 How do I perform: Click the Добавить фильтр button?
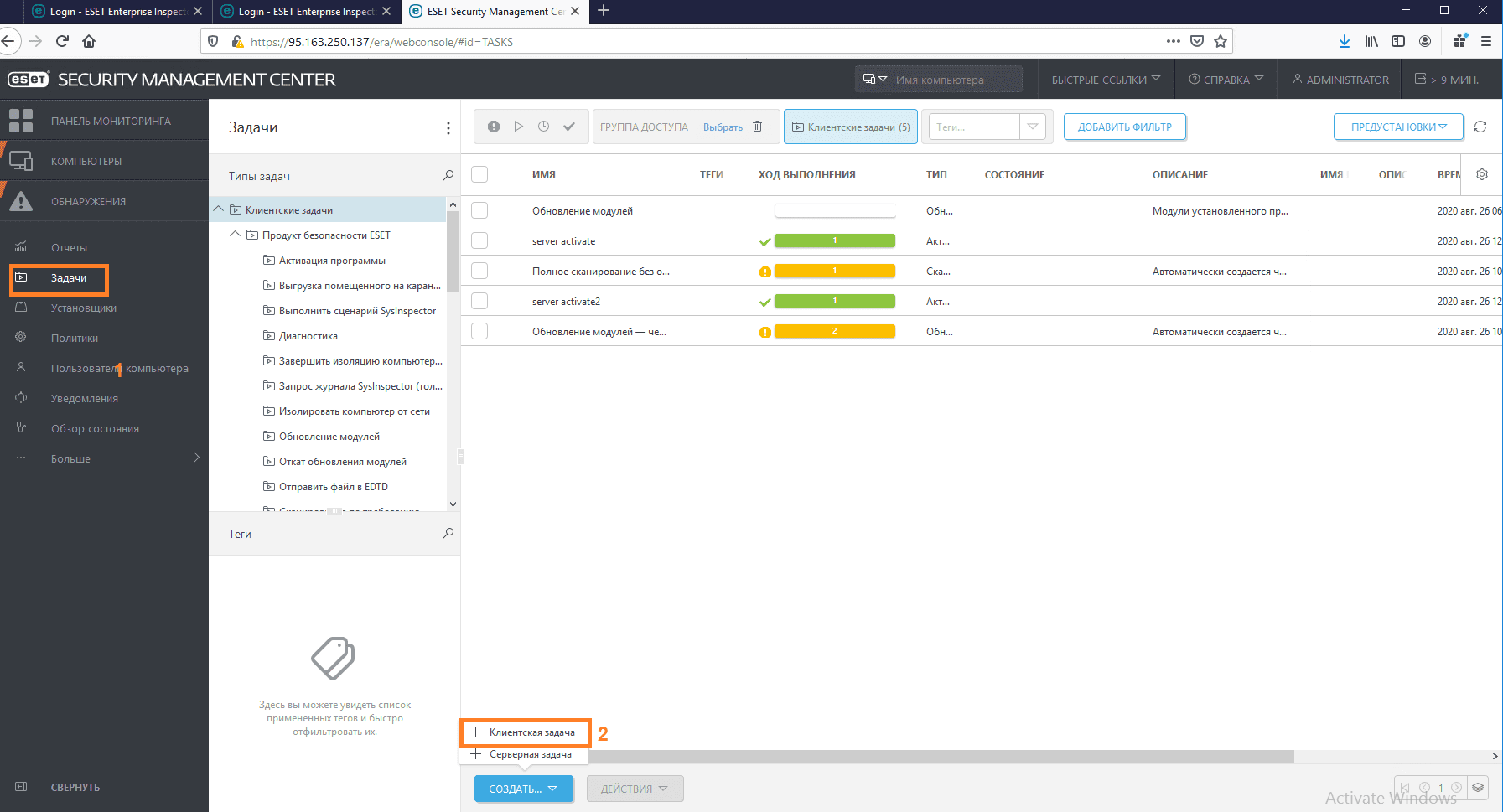point(1125,127)
